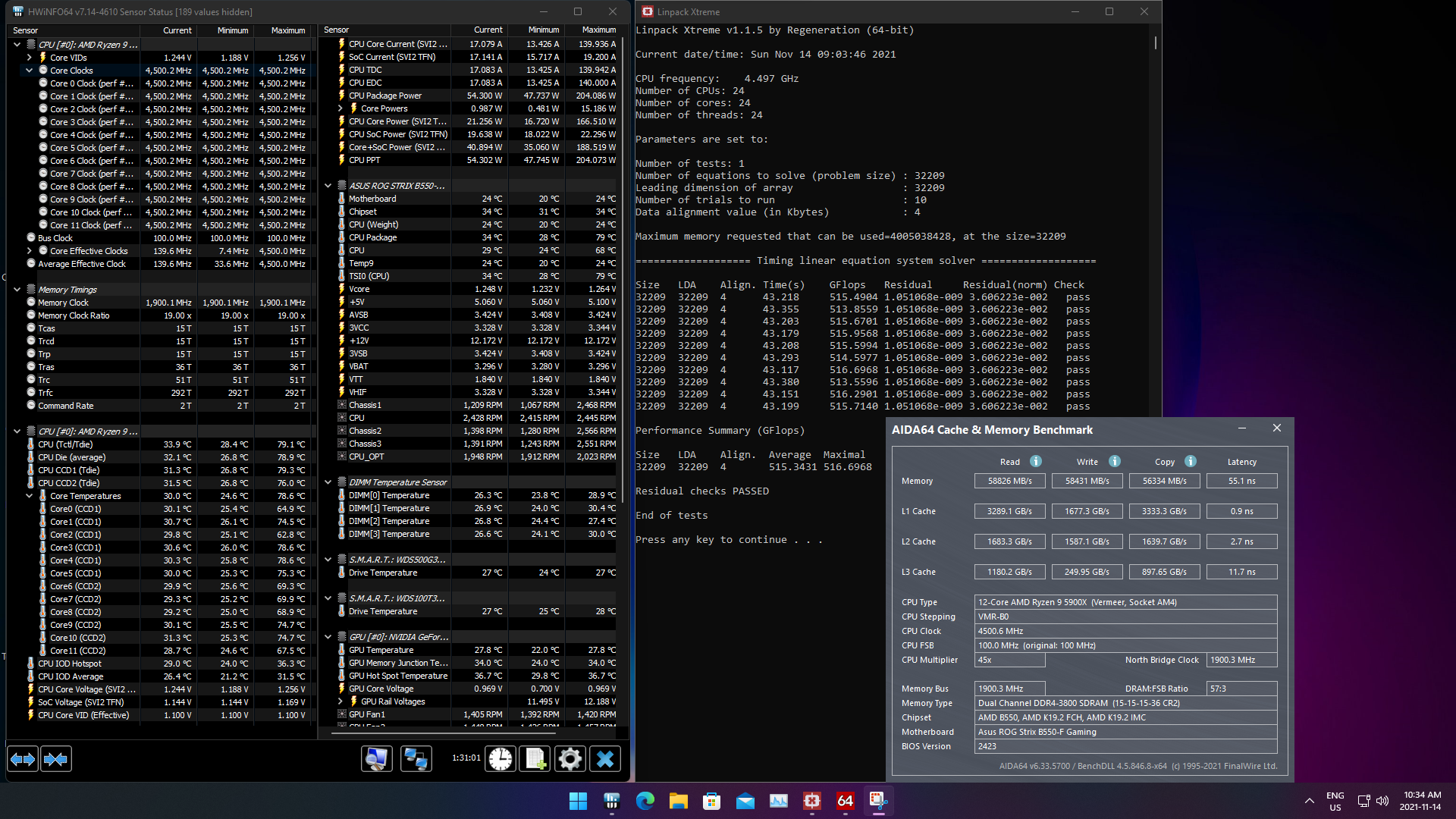Click the Memory Write 58431 MB/s result
Image resolution: width=1456 pixels, height=819 pixels.
pos(1087,481)
